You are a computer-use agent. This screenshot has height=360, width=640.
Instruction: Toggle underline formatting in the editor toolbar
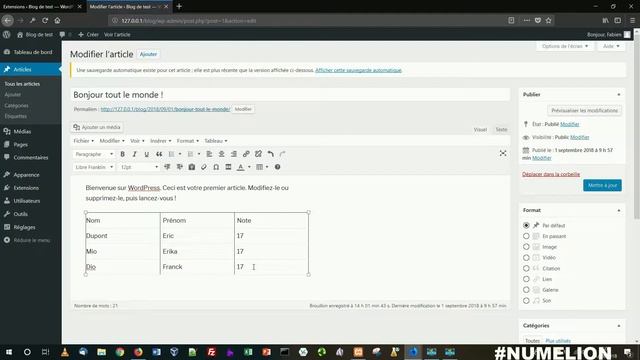(x=147, y=154)
